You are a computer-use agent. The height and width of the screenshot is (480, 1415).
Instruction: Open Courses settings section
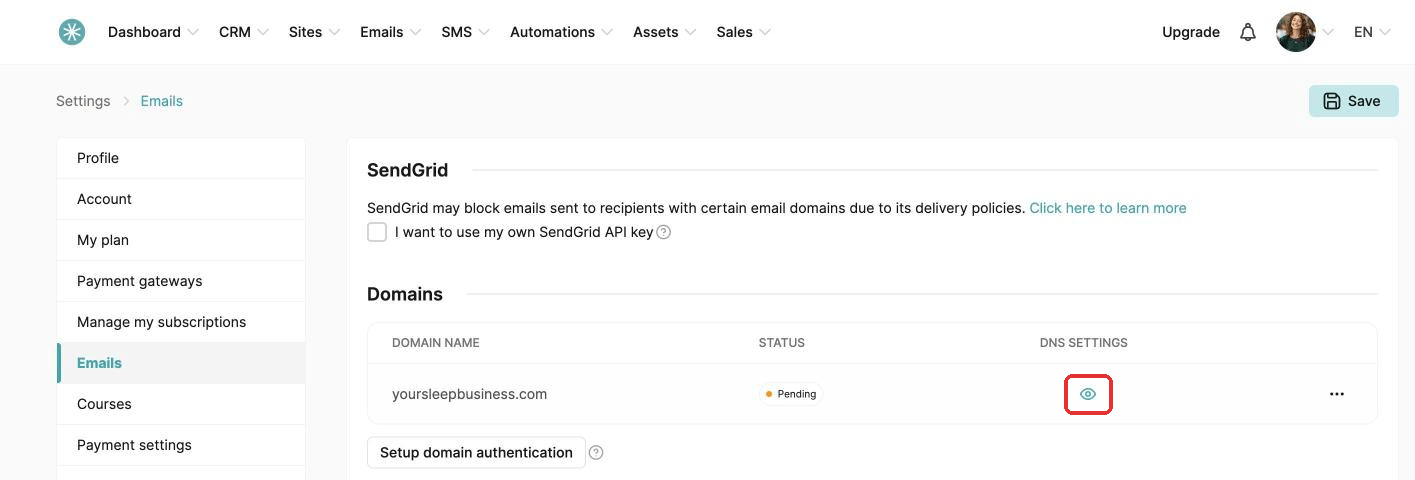pos(181,404)
